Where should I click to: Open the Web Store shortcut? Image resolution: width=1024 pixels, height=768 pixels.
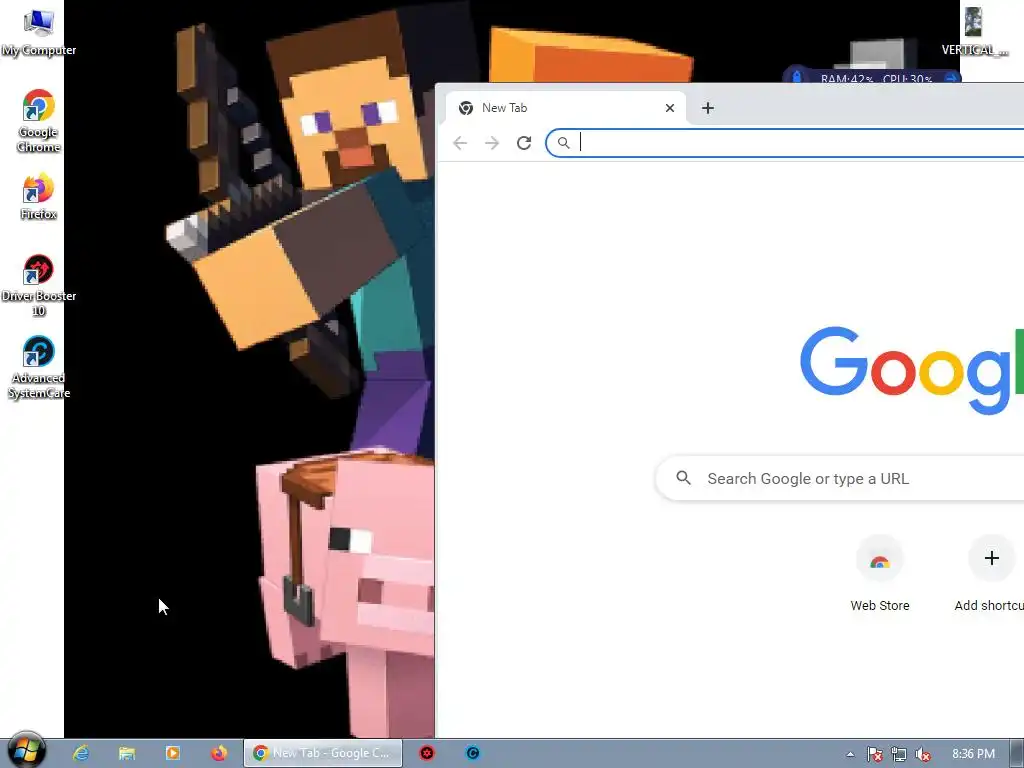click(x=880, y=574)
